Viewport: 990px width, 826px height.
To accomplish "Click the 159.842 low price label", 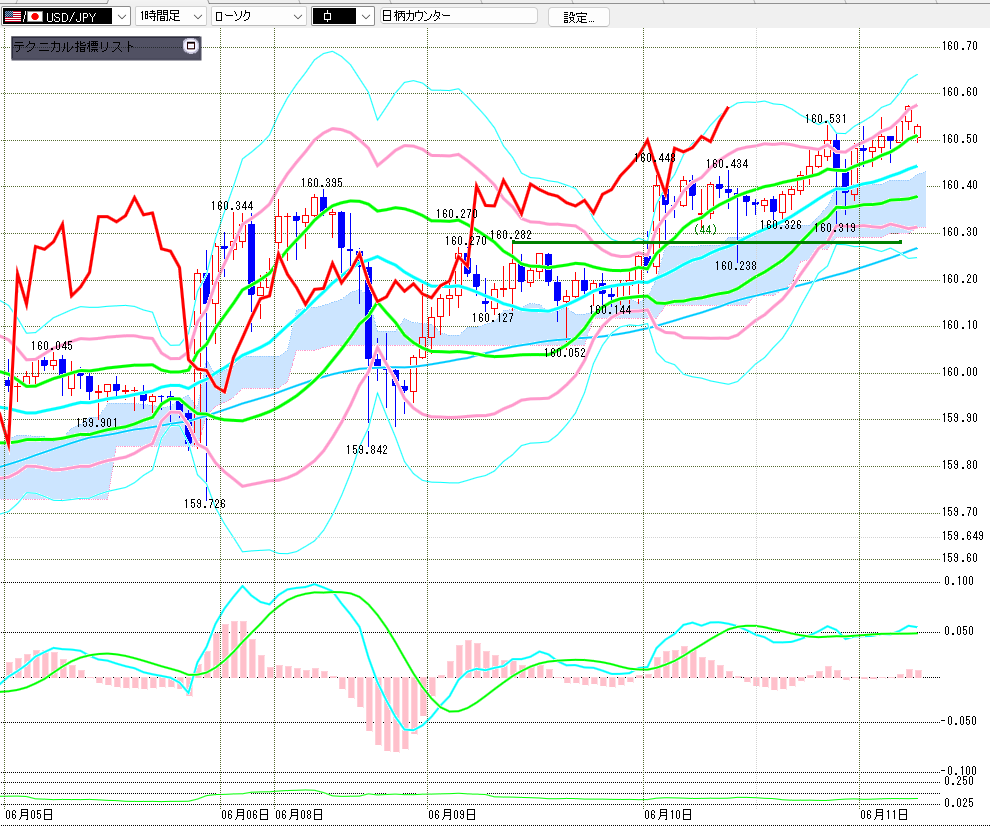I will pos(366,450).
